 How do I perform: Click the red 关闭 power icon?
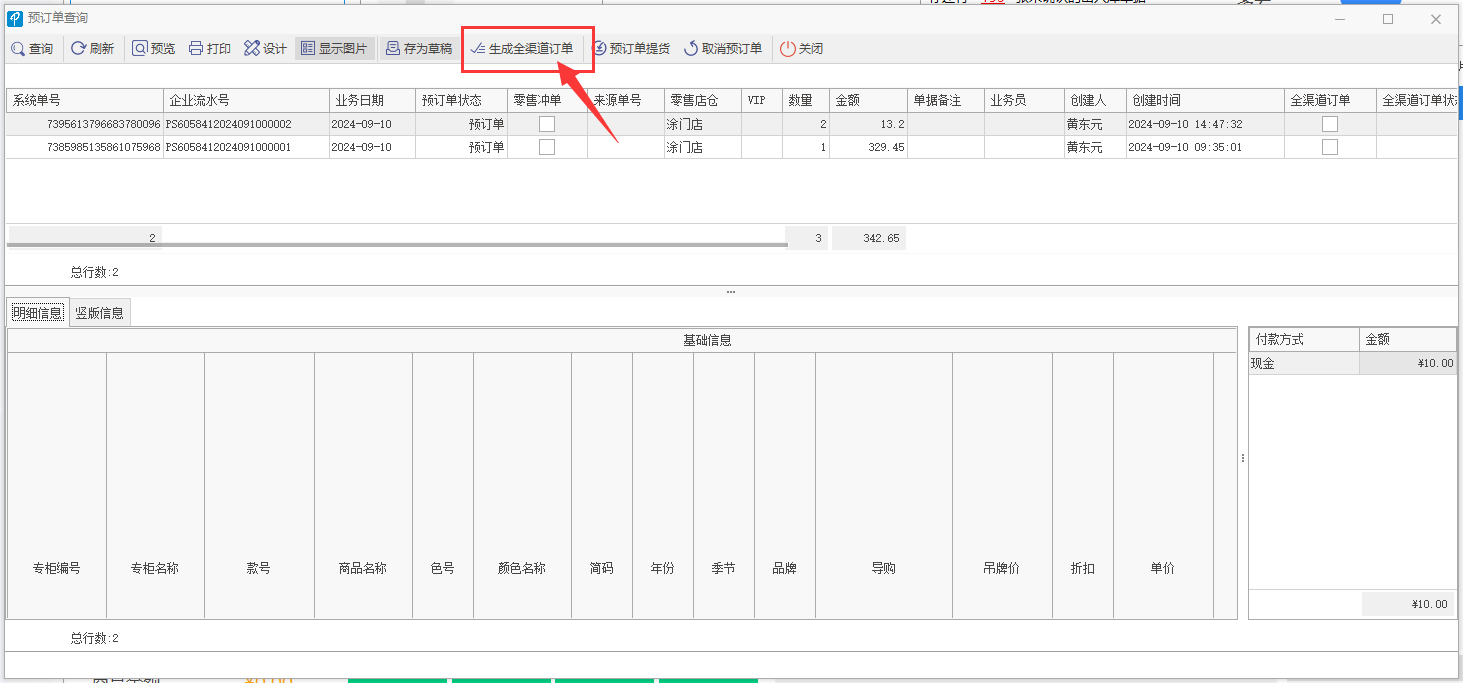point(787,48)
